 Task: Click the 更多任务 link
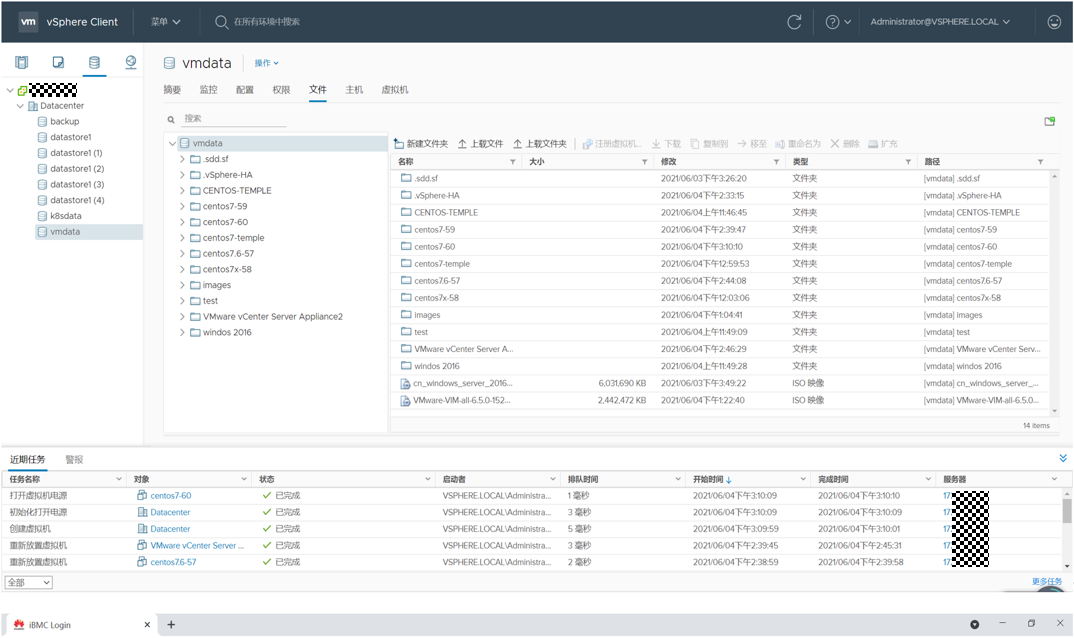click(x=1047, y=581)
